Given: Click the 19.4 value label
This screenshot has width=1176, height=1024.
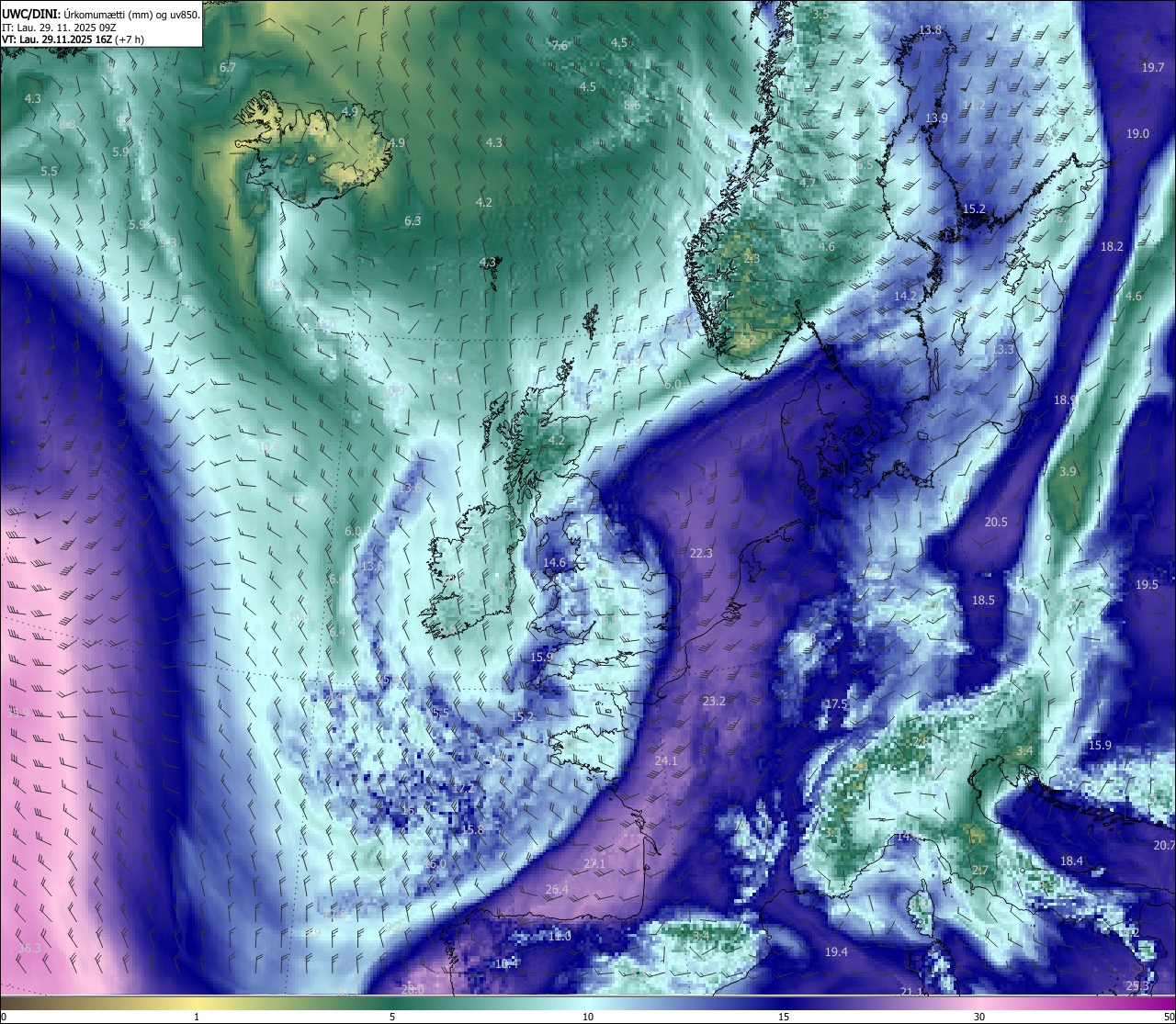Looking at the screenshot, I should pyautogui.click(x=836, y=951).
